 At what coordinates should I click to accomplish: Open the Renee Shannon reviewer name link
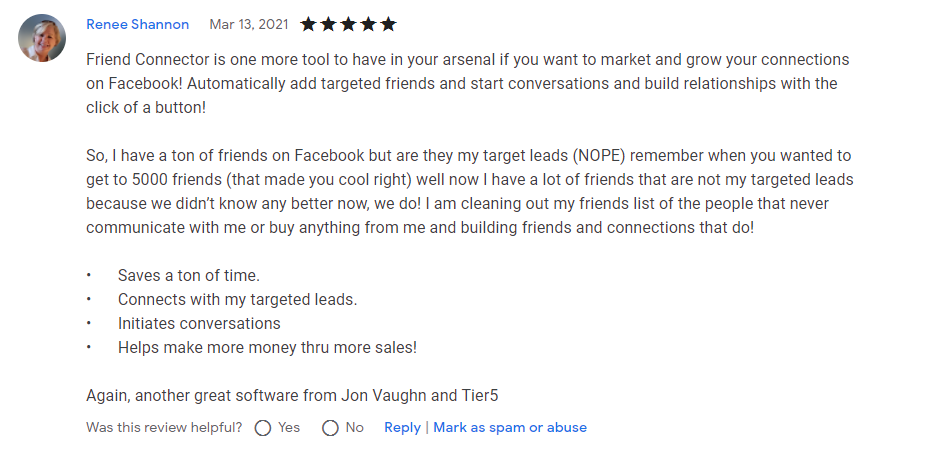tap(137, 24)
